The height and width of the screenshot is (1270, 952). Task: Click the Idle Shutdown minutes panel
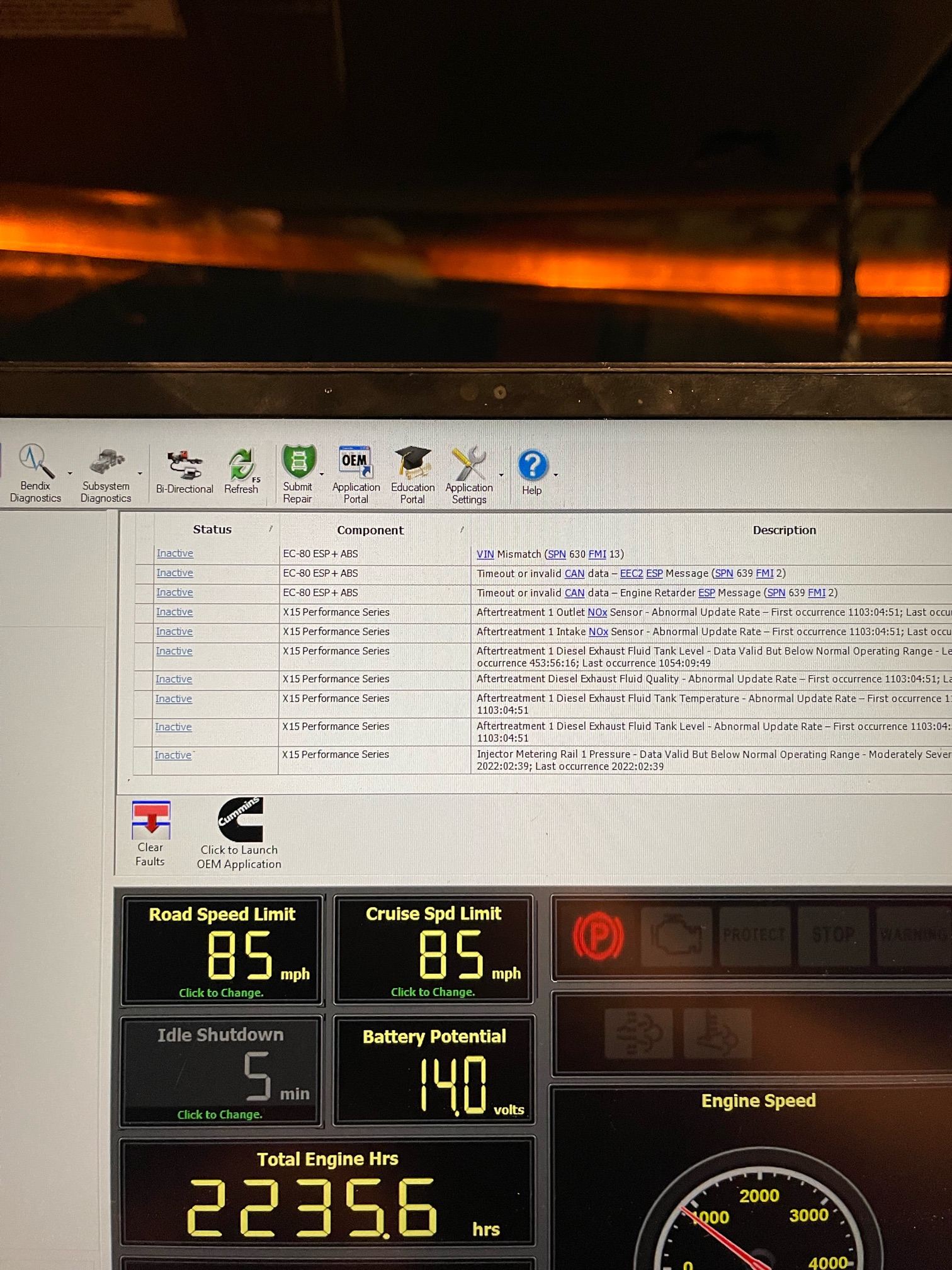click(220, 1071)
